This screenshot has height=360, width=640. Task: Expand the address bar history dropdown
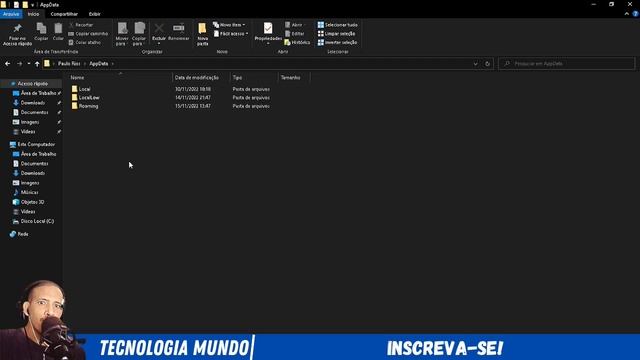pos(476,64)
